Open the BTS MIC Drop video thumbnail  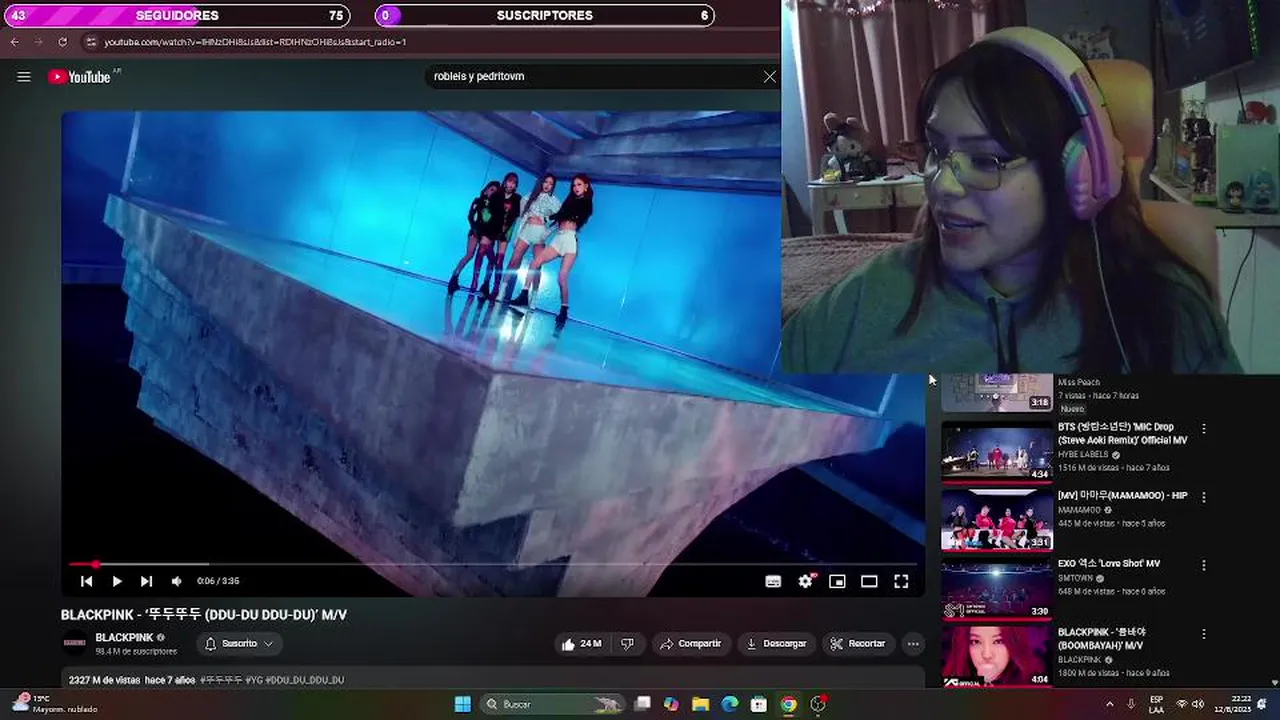pos(997,452)
